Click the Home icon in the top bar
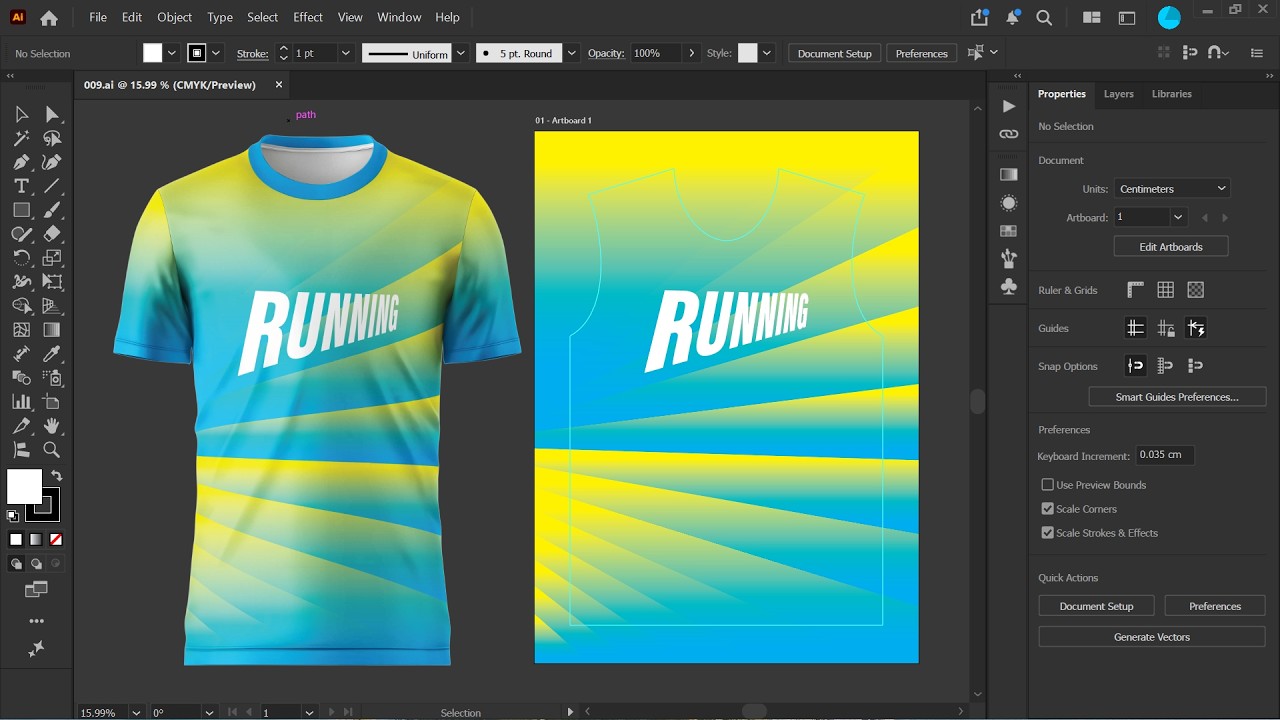The width and height of the screenshot is (1280, 720). [49, 18]
